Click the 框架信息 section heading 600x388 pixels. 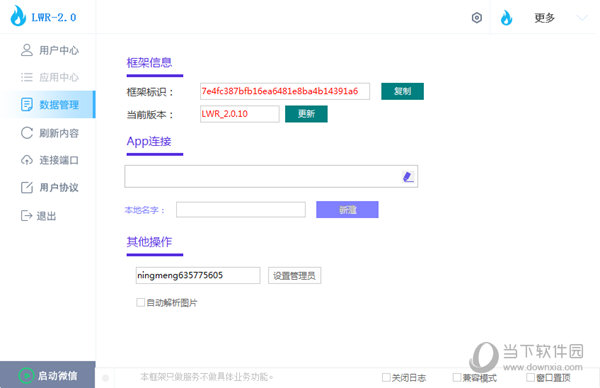tap(149, 62)
